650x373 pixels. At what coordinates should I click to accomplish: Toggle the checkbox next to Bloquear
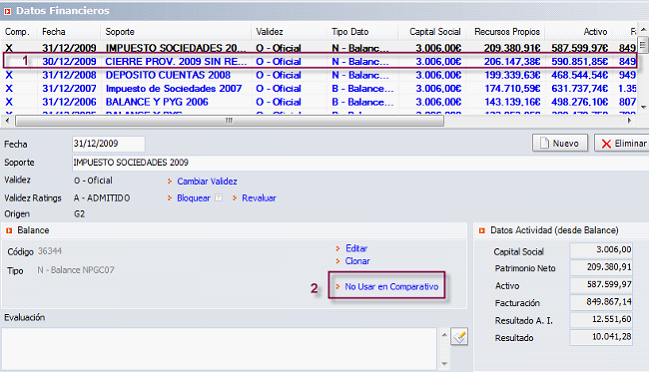218,198
